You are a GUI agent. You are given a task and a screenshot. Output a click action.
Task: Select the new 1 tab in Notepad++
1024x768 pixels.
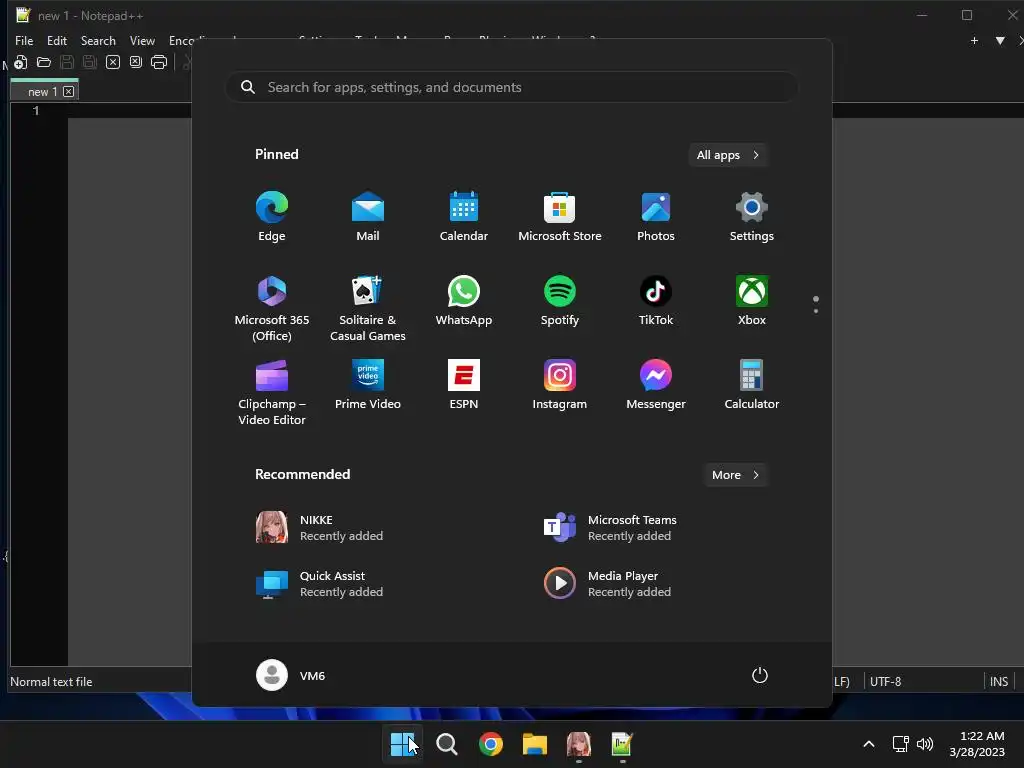(x=41, y=91)
